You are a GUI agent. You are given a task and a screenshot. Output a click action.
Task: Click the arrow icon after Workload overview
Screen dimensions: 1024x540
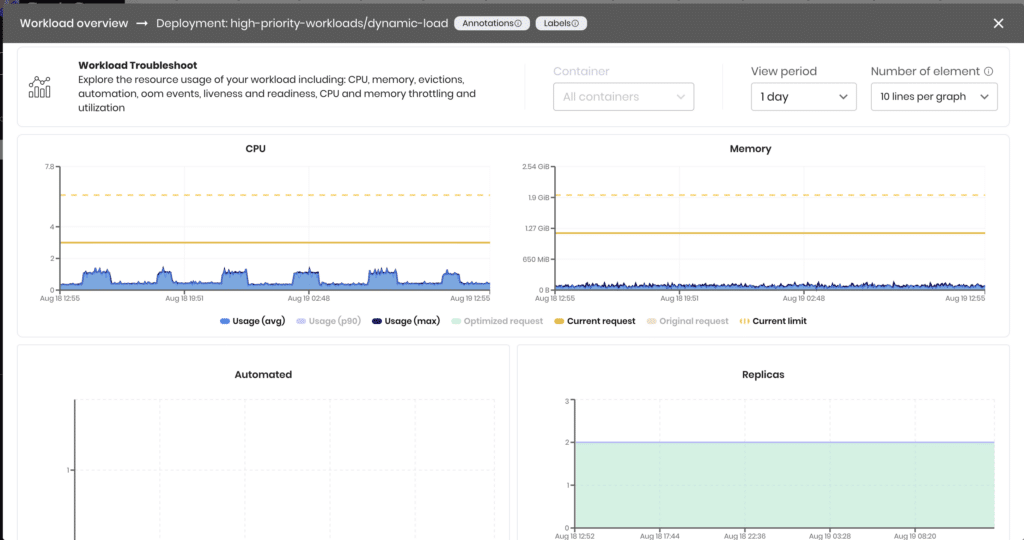pos(142,23)
